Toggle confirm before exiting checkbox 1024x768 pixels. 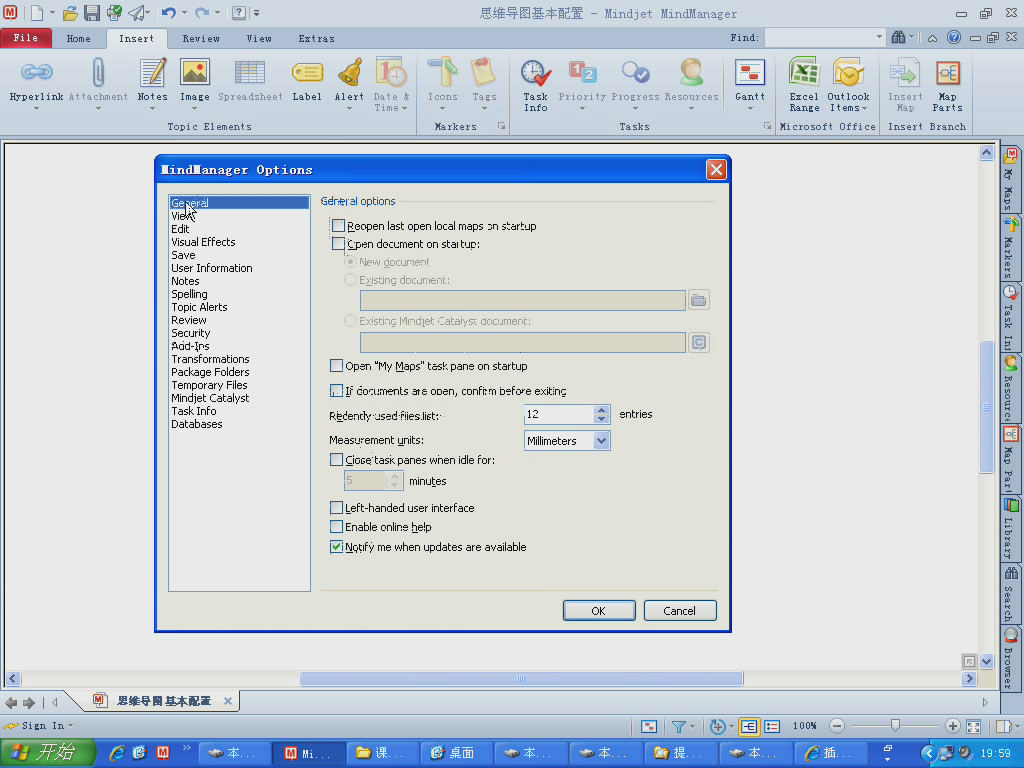click(x=336, y=391)
